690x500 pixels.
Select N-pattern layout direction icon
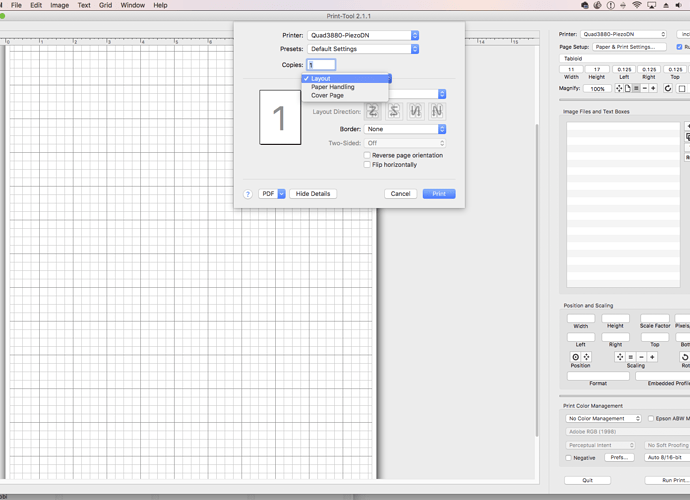click(437, 111)
